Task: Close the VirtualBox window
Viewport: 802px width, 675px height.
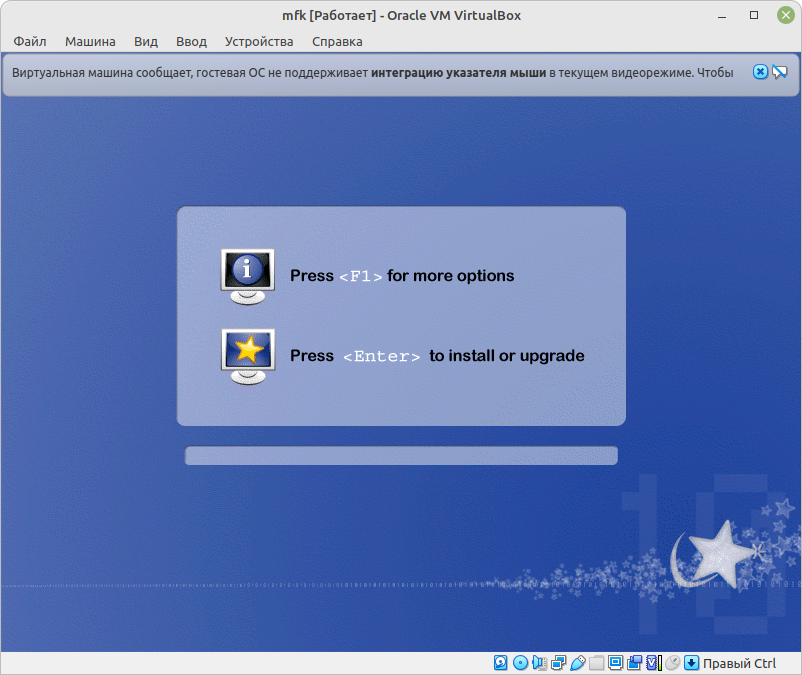Action: point(786,15)
